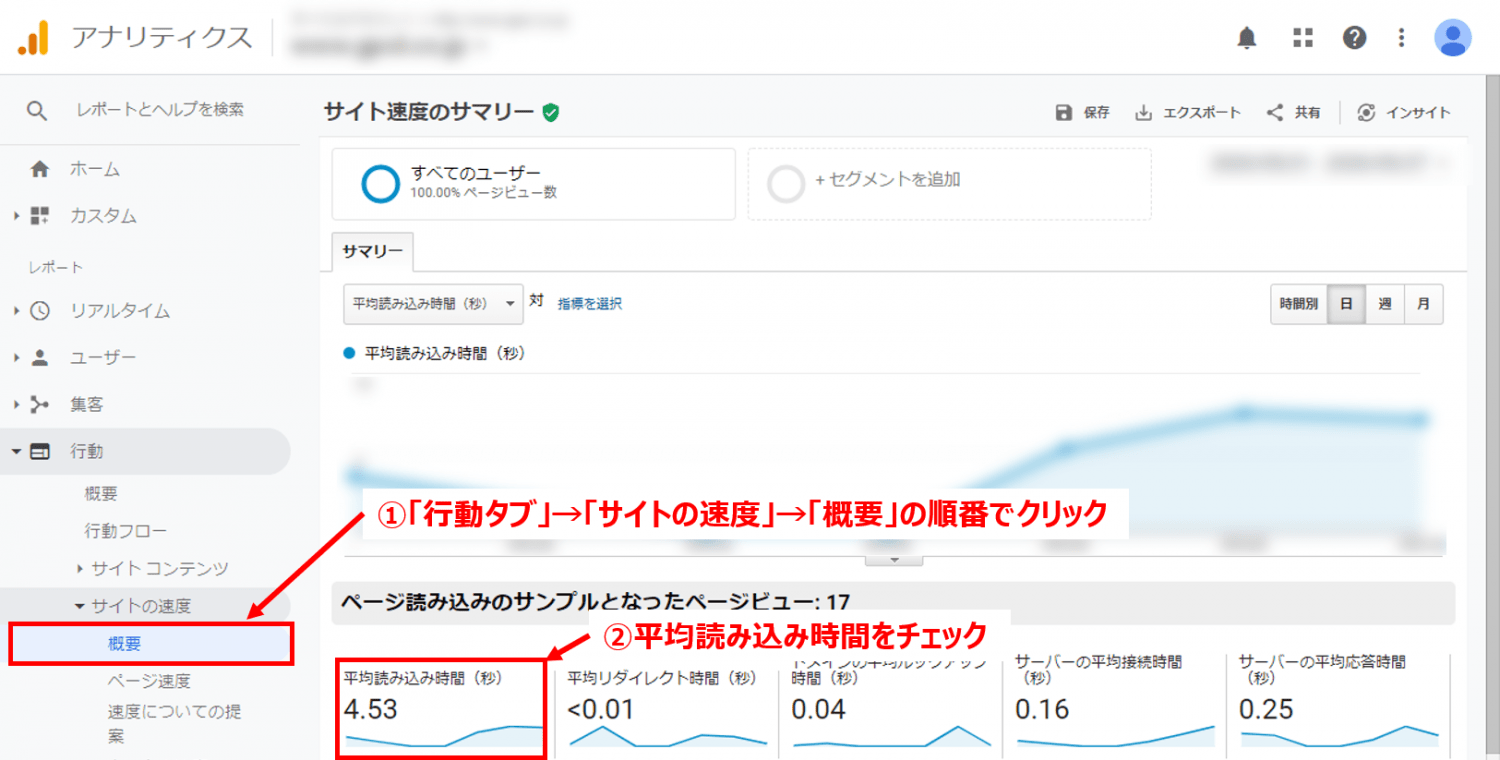1500x760 pixels.
Task: Switch graph to 時間別 hourly view
Action: (x=1298, y=304)
